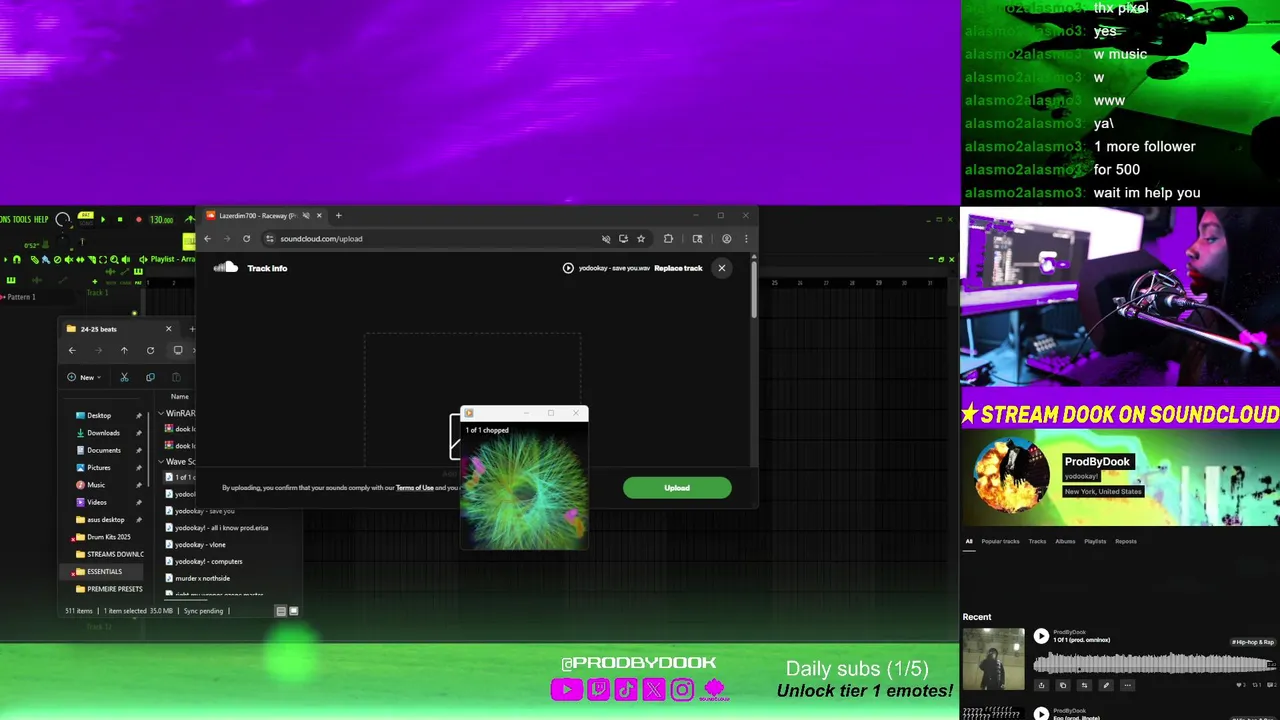Click the FL Studio play button
This screenshot has width=1280, height=720.
[103, 219]
